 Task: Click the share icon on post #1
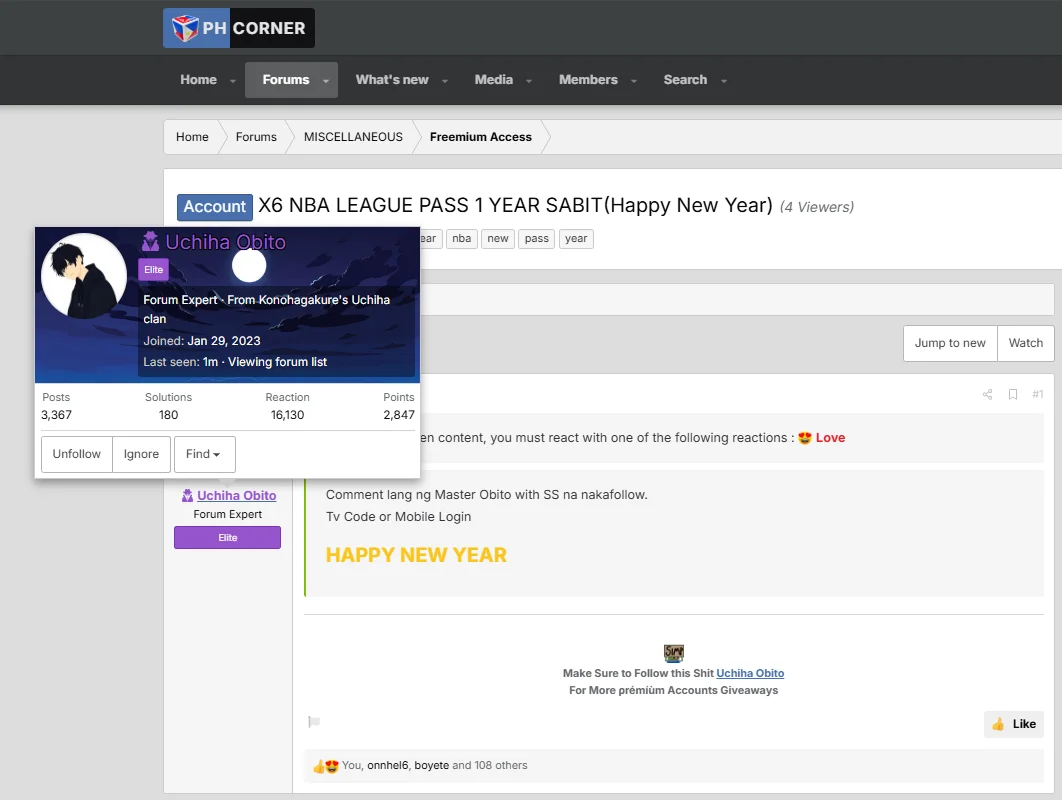coord(987,394)
